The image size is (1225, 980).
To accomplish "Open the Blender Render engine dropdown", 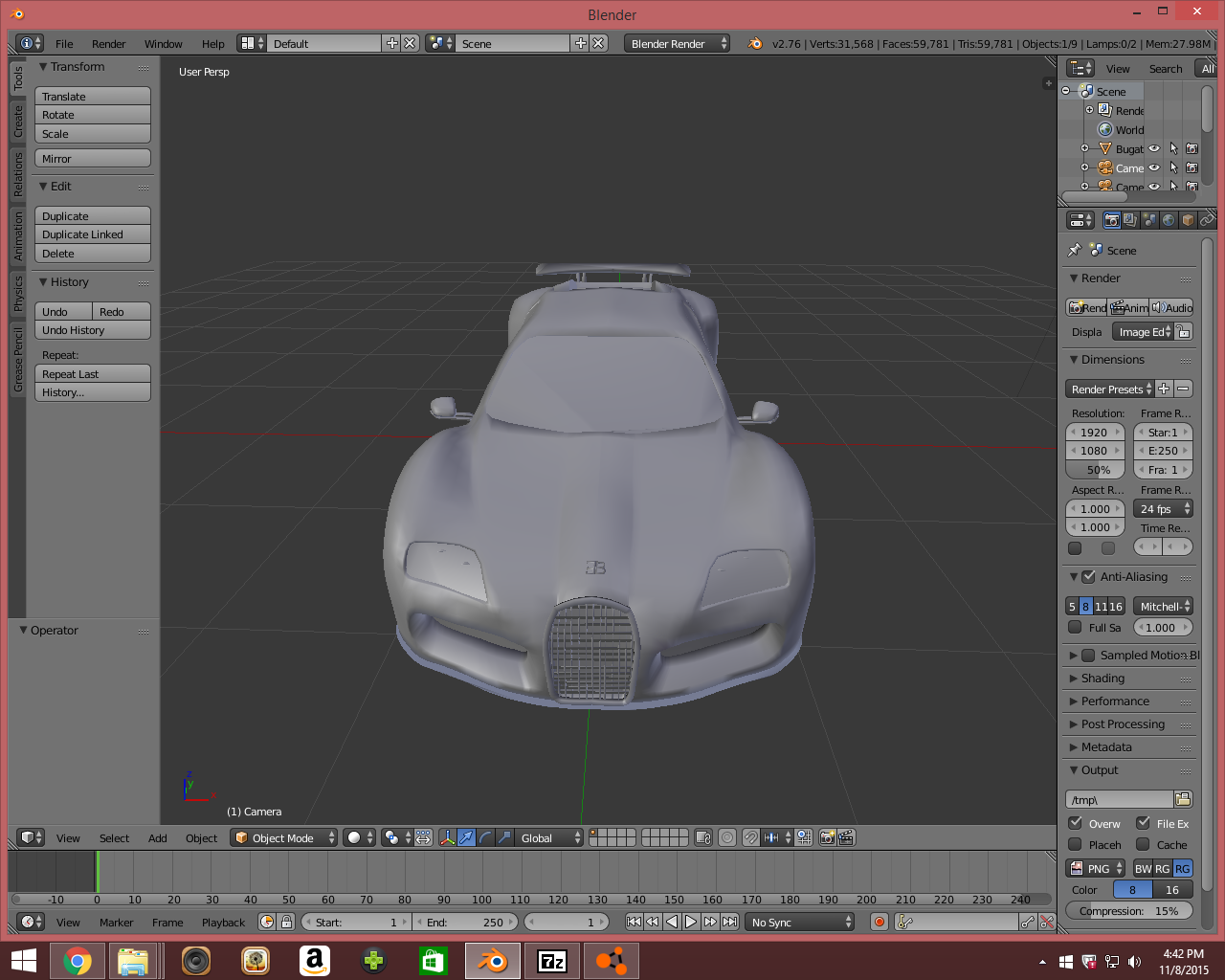I will 677,43.
